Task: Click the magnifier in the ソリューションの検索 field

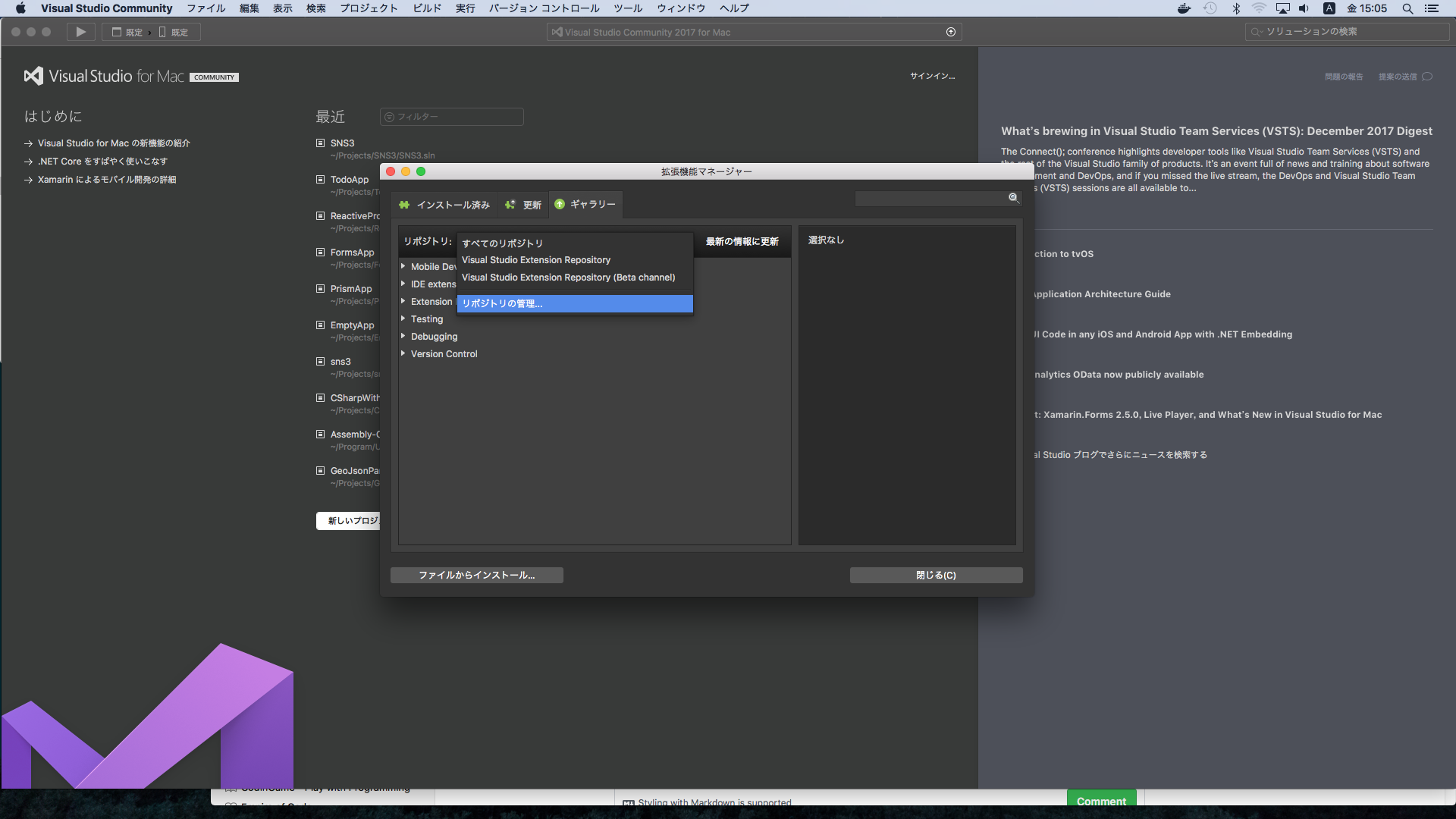Action: pyautogui.click(x=1255, y=32)
